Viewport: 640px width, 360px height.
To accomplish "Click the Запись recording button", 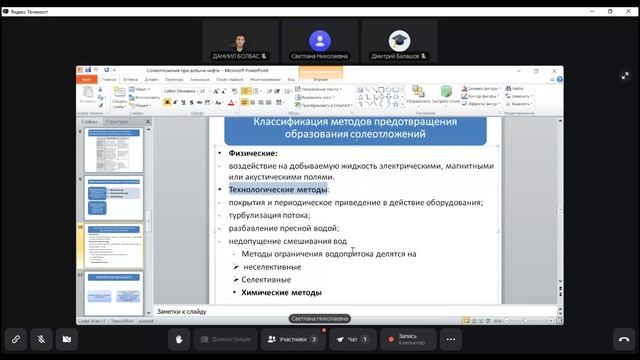I will tap(408, 339).
